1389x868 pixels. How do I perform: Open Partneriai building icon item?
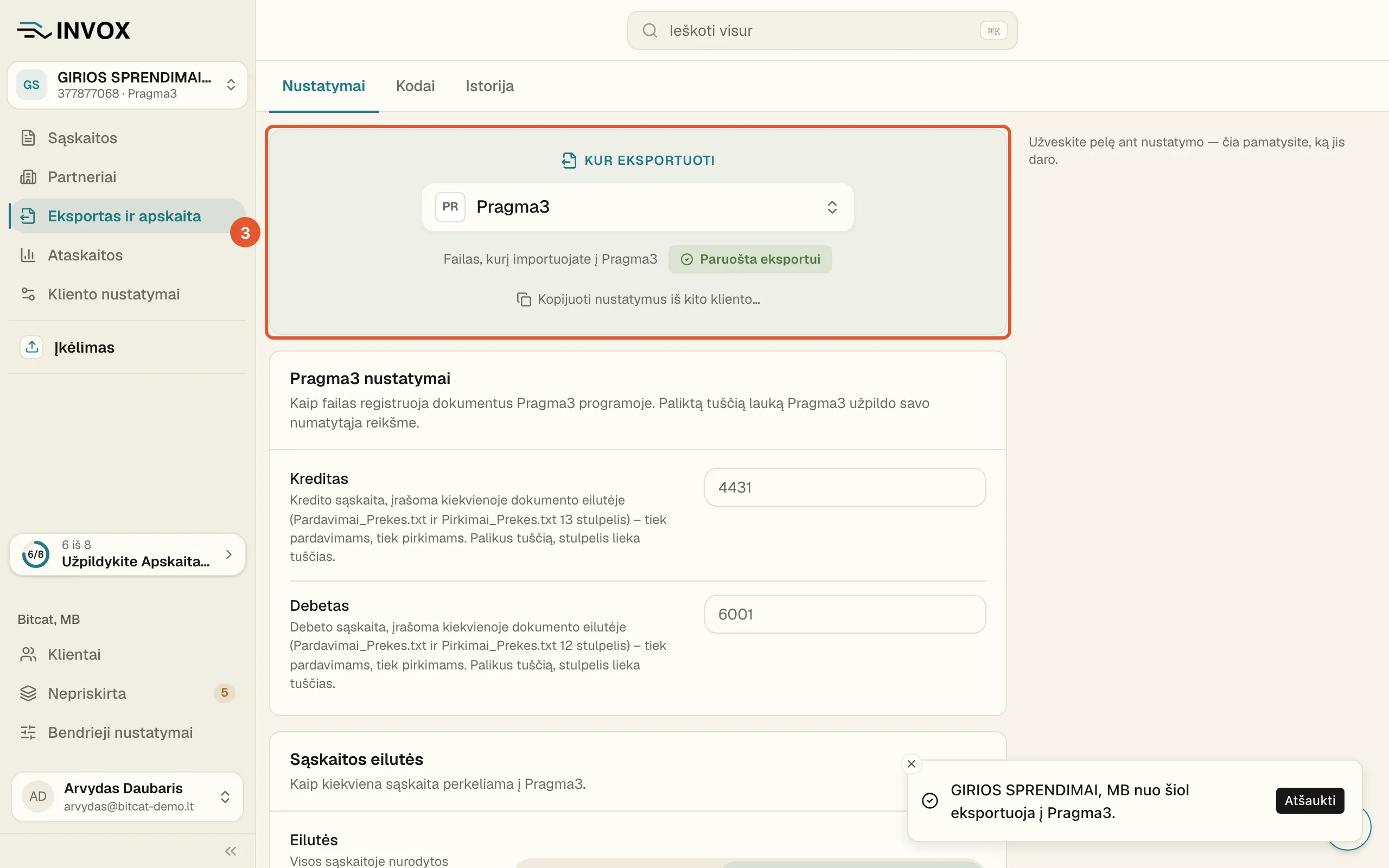[x=128, y=177]
